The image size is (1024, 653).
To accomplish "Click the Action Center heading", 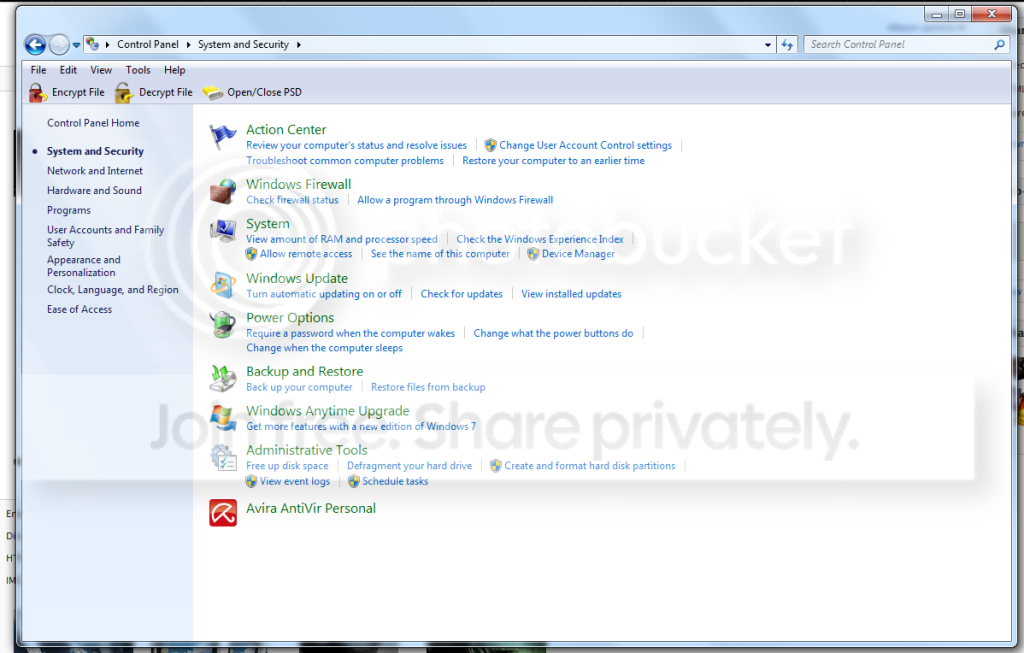I will pos(286,129).
